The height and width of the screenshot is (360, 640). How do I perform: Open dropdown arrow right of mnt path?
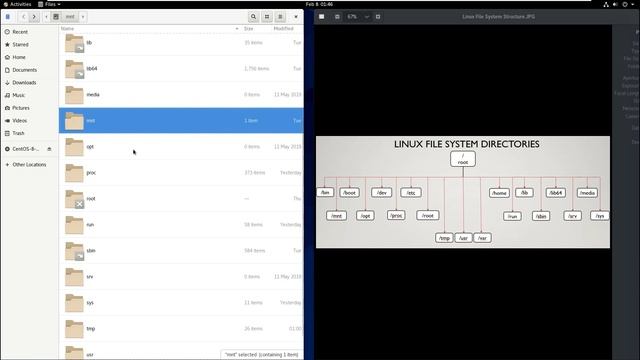point(83,17)
